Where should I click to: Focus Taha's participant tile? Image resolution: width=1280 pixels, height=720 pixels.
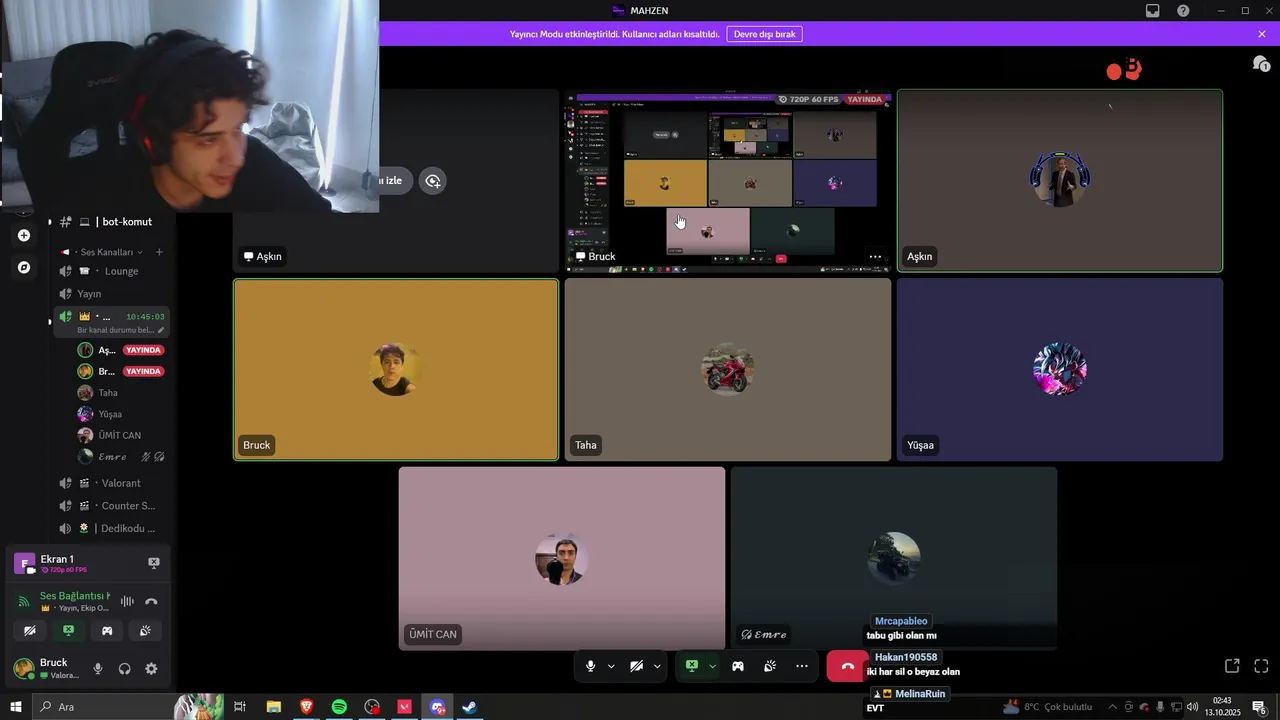coord(728,370)
